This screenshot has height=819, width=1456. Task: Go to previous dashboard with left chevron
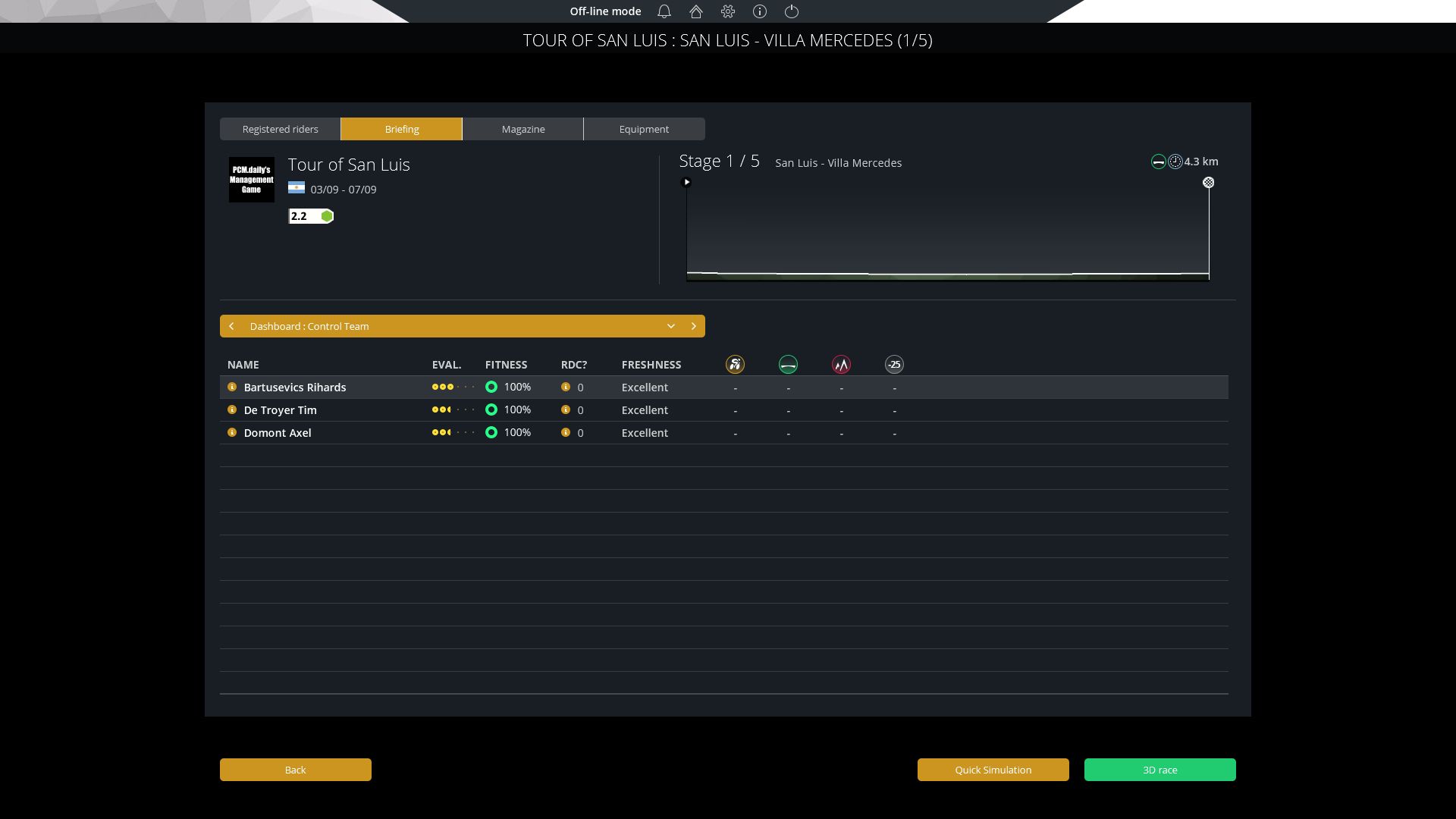point(232,326)
